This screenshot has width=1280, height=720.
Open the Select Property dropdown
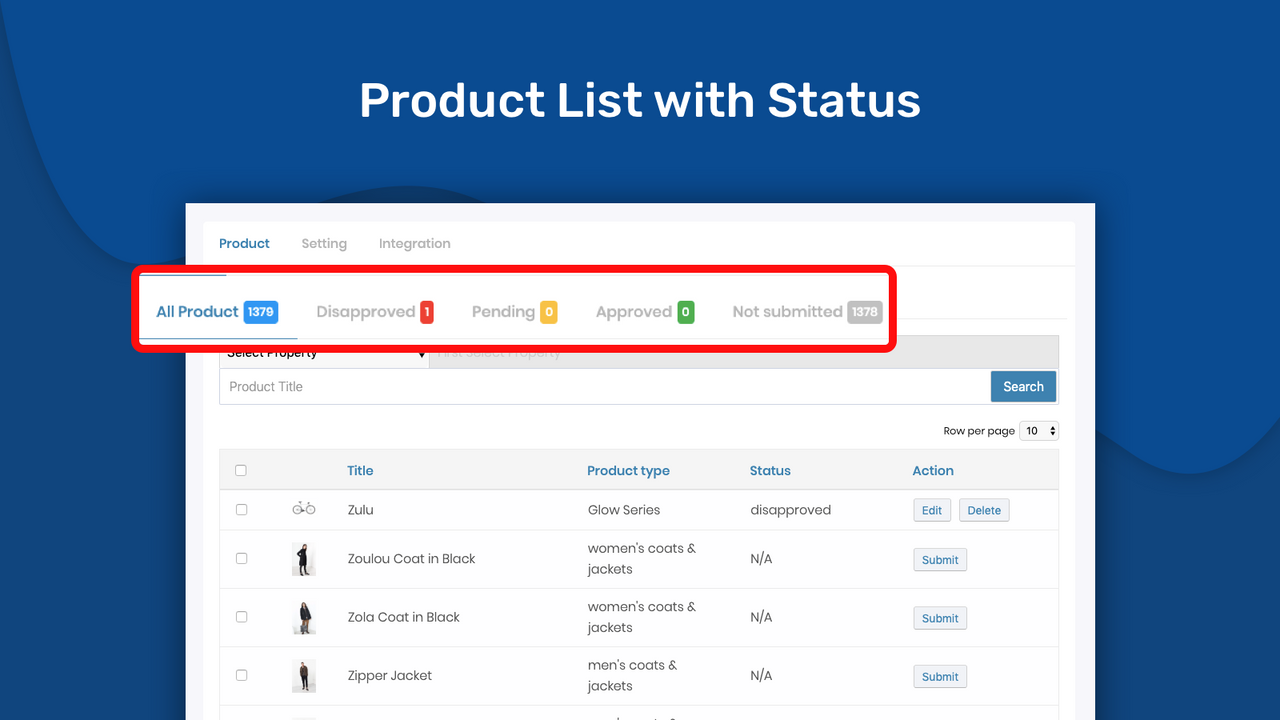point(323,353)
